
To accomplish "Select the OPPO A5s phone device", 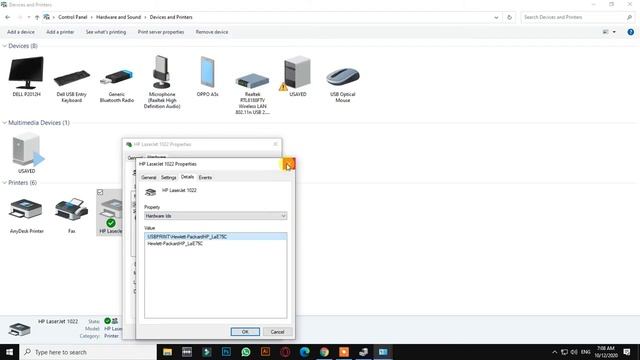I will click(x=207, y=76).
